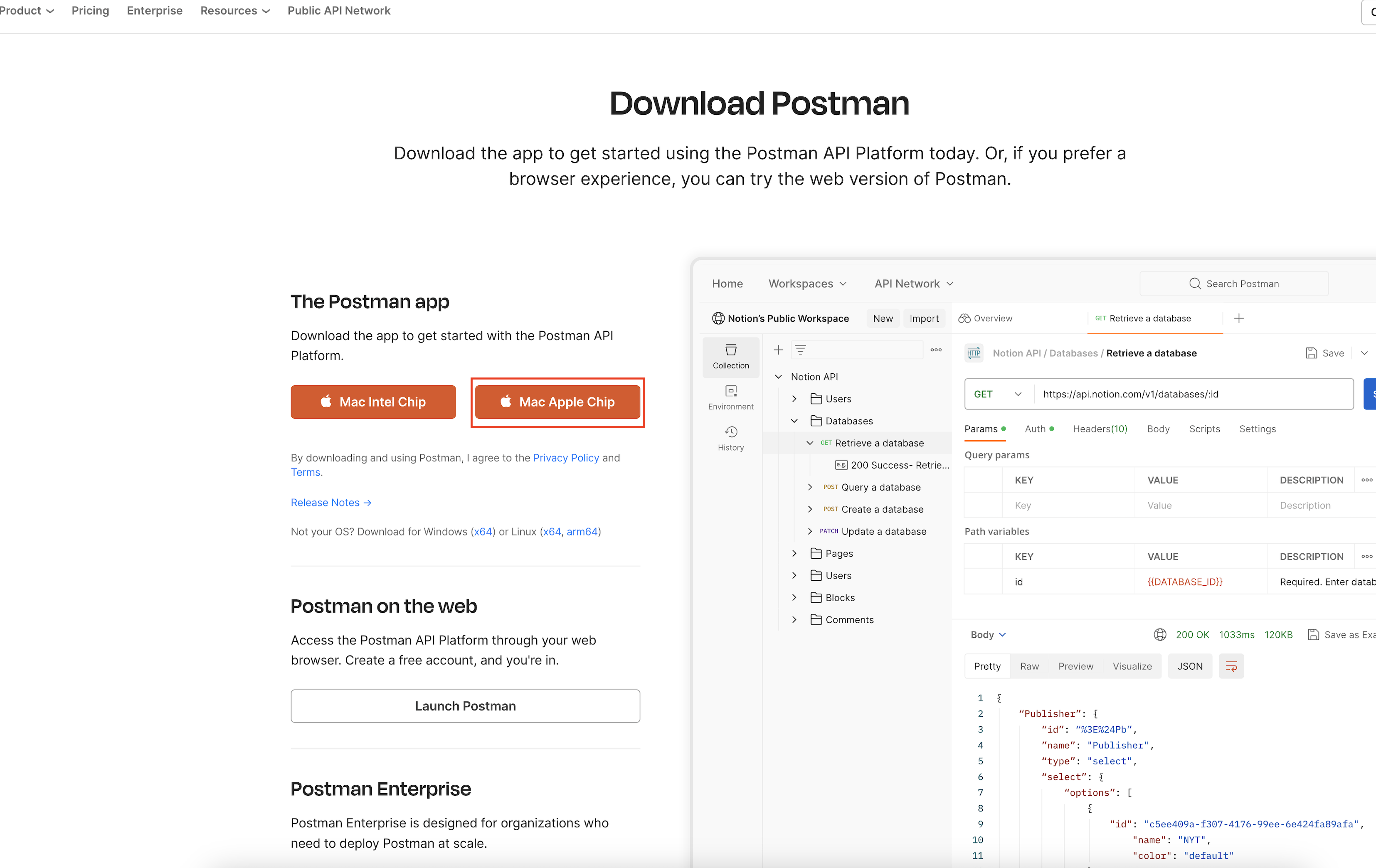Select the Raw response view
Screen dimensions: 1376x868
click(x=1029, y=666)
